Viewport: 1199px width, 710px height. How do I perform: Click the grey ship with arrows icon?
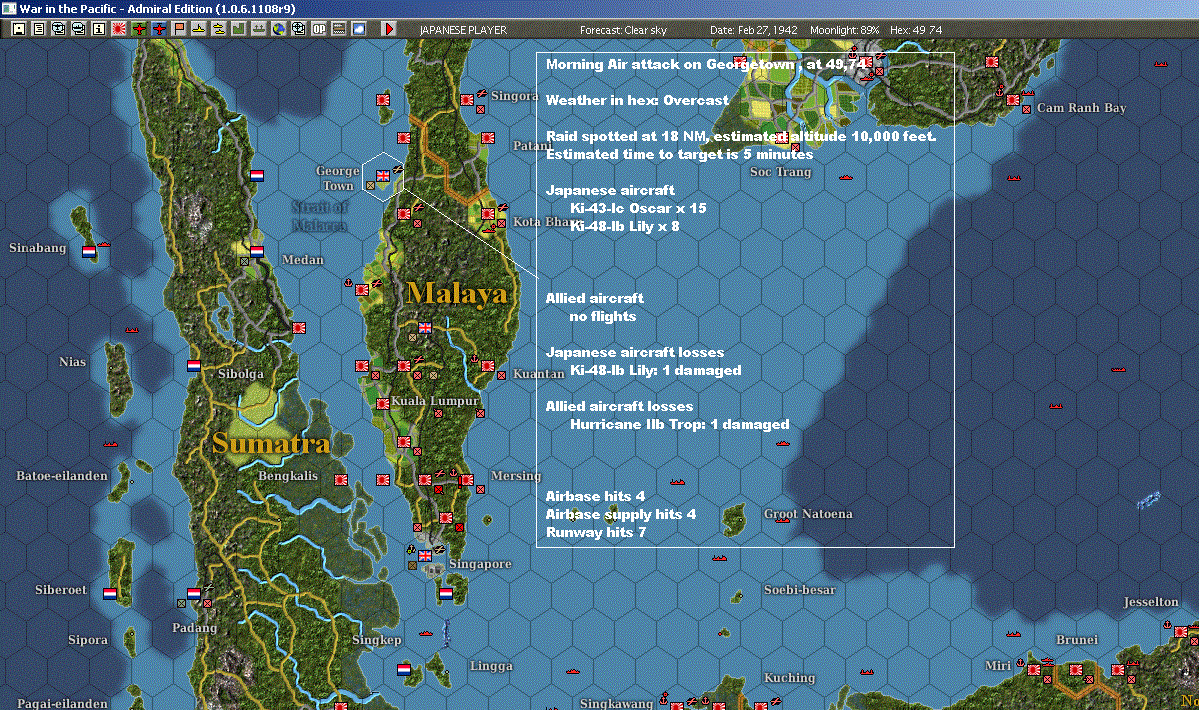coord(258,29)
